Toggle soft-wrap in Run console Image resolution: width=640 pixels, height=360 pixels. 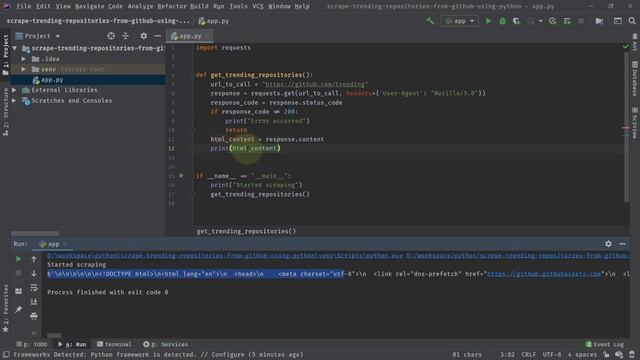[x=34, y=287]
